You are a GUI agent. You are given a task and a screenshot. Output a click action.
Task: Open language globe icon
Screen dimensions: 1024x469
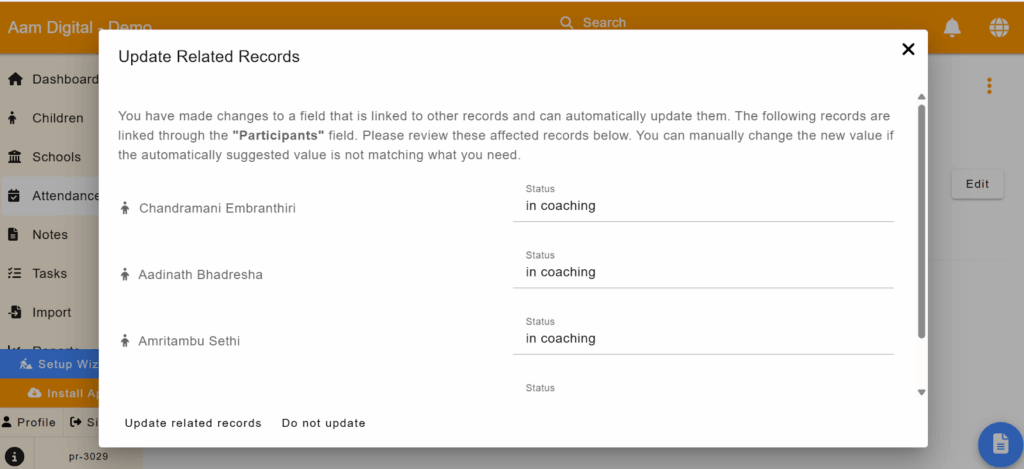point(999,27)
